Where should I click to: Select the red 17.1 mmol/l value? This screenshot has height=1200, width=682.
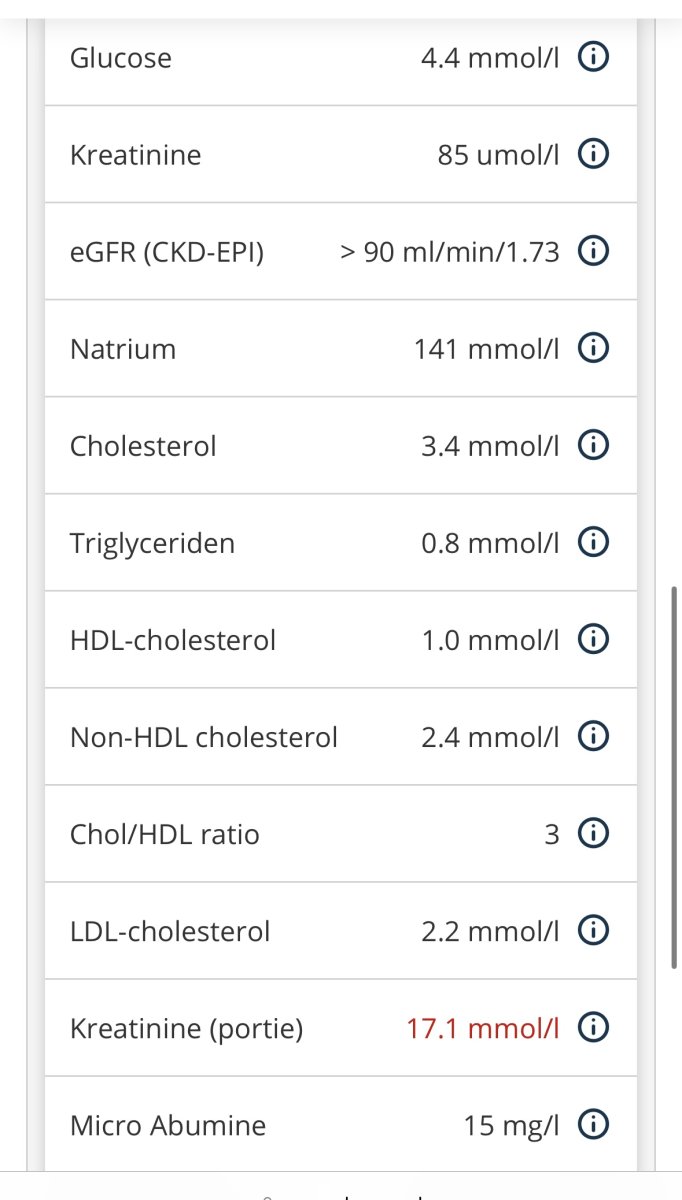pos(482,1028)
